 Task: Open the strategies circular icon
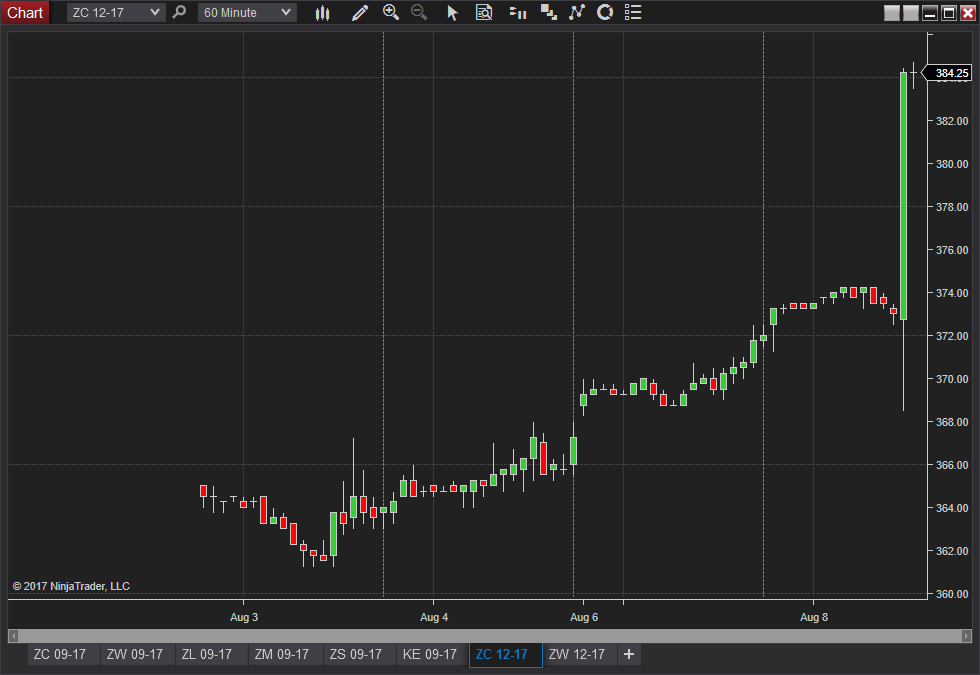point(604,12)
